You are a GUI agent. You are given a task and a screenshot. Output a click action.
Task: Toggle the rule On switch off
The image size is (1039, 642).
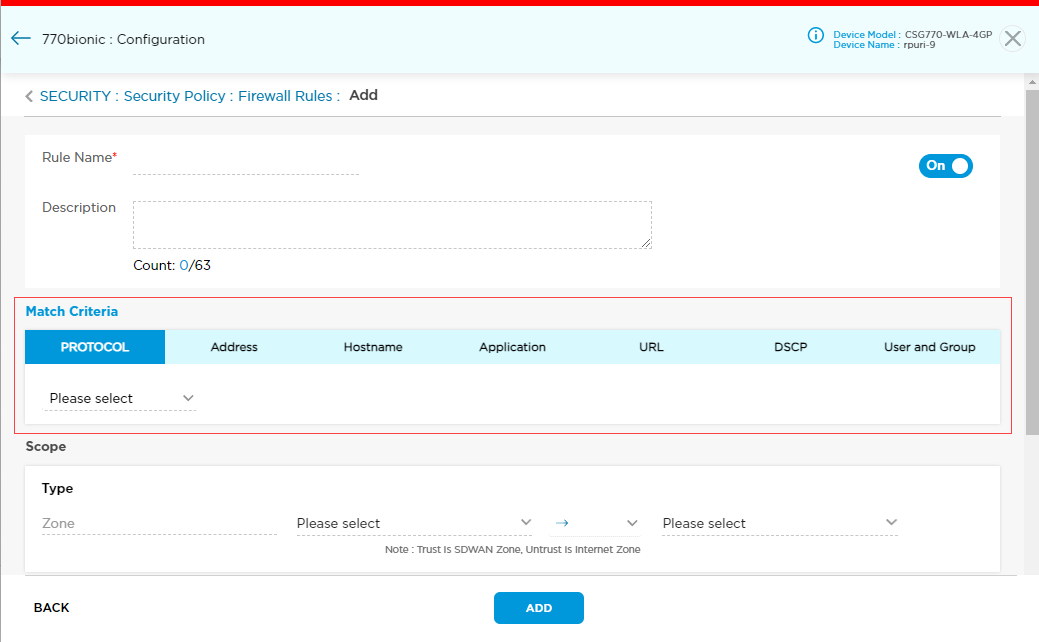click(x=945, y=166)
